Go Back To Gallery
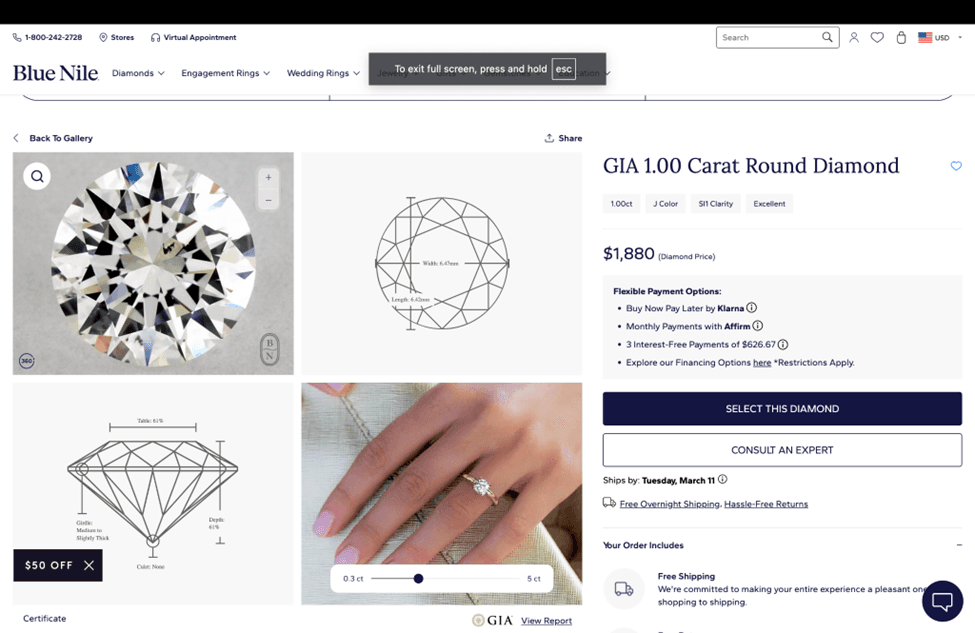Viewport: 975px width, 633px height. point(53,138)
